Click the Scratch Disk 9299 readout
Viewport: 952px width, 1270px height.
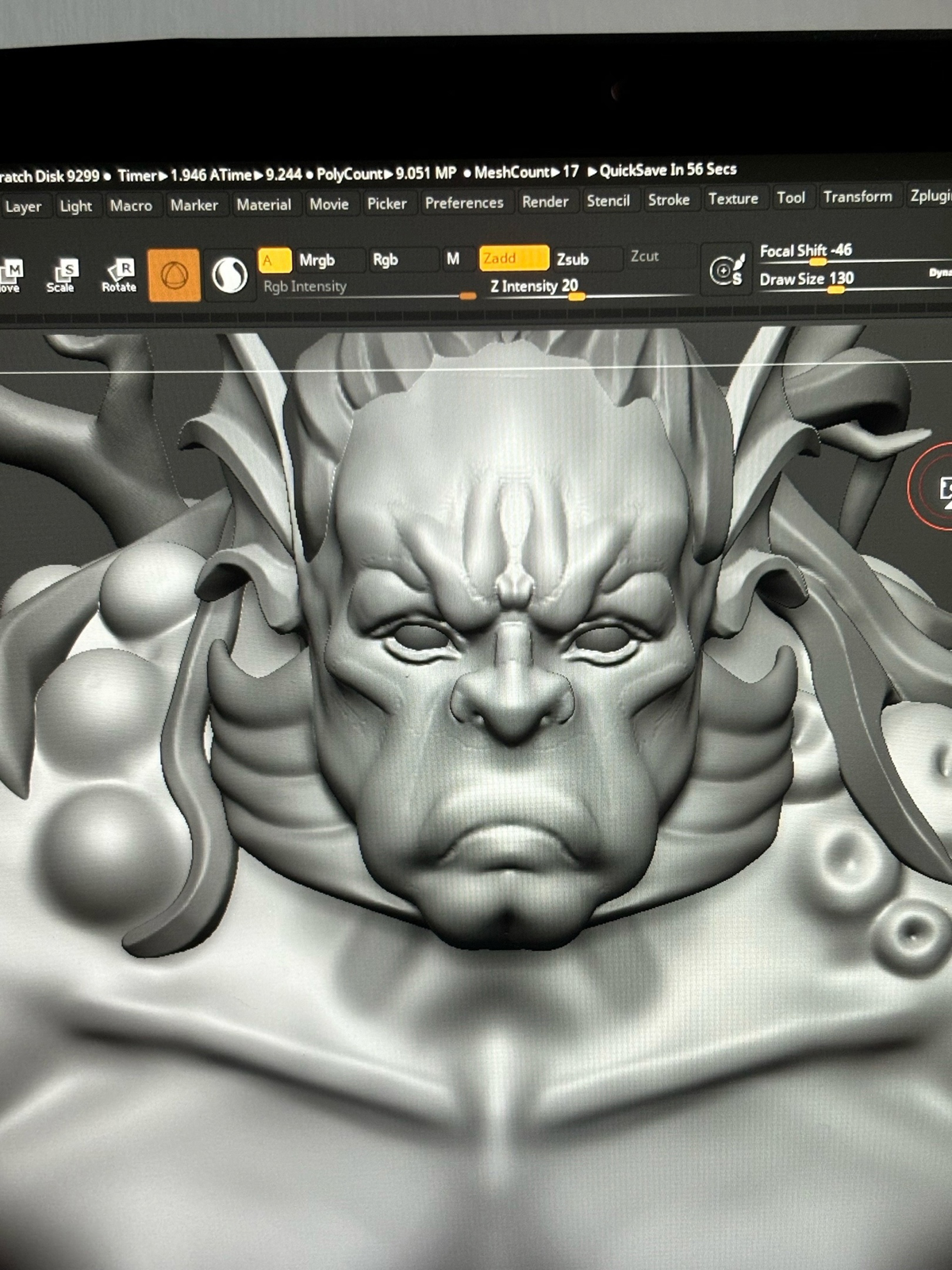50,176
